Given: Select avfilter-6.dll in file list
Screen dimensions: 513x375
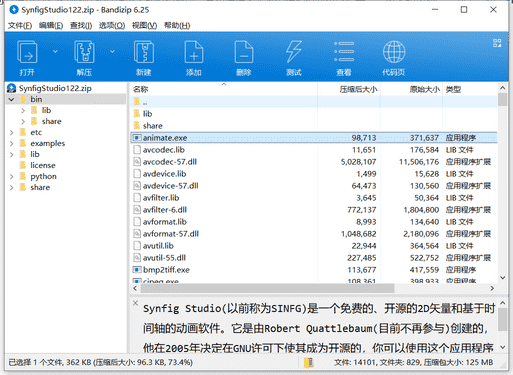Looking at the screenshot, I should (314, 210).
